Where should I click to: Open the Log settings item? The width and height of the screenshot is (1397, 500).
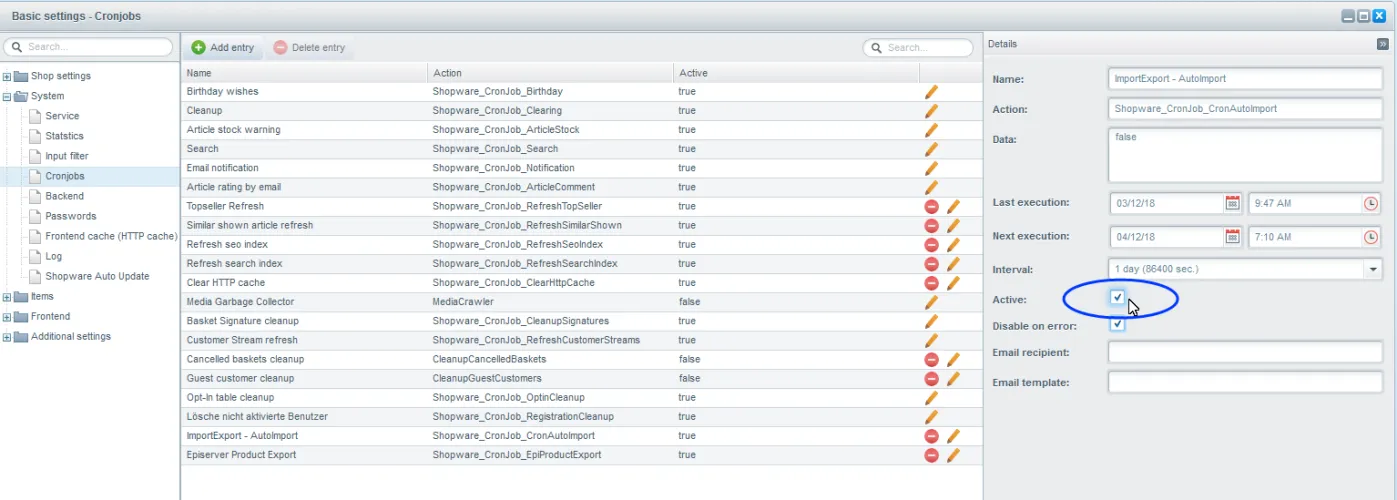pos(53,256)
